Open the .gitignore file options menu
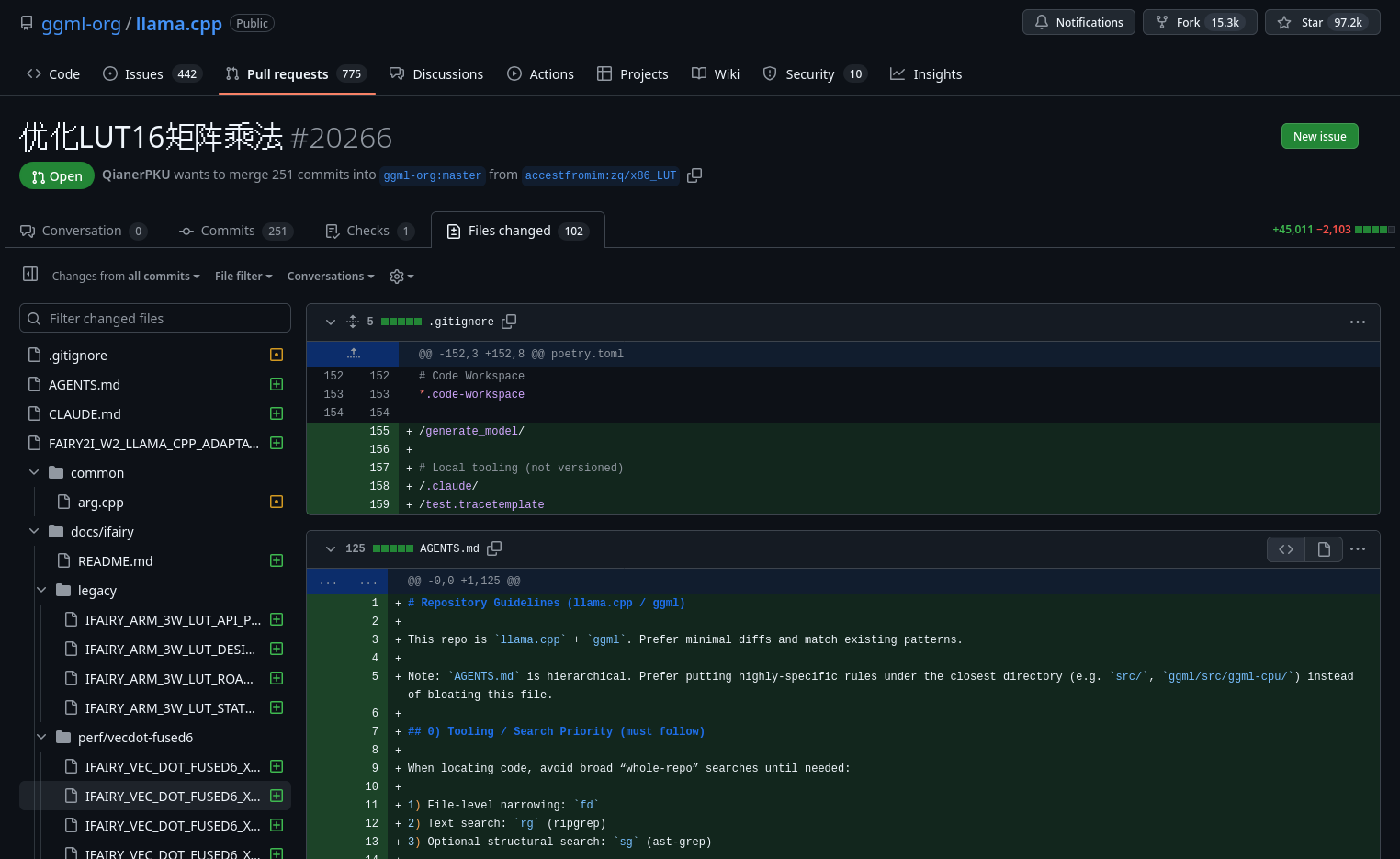Viewport: 1400px width, 859px height. tap(1358, 322)
